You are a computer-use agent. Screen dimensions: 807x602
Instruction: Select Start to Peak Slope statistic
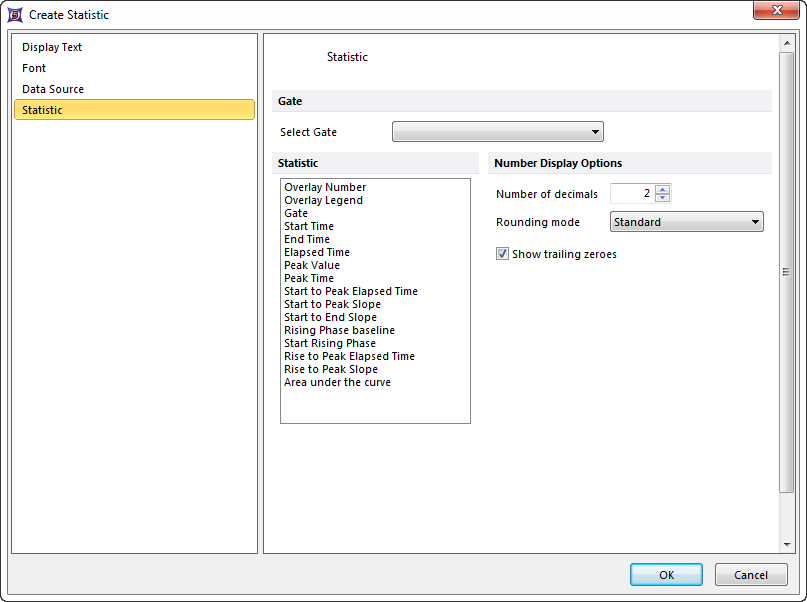click(x=332, y=304)
